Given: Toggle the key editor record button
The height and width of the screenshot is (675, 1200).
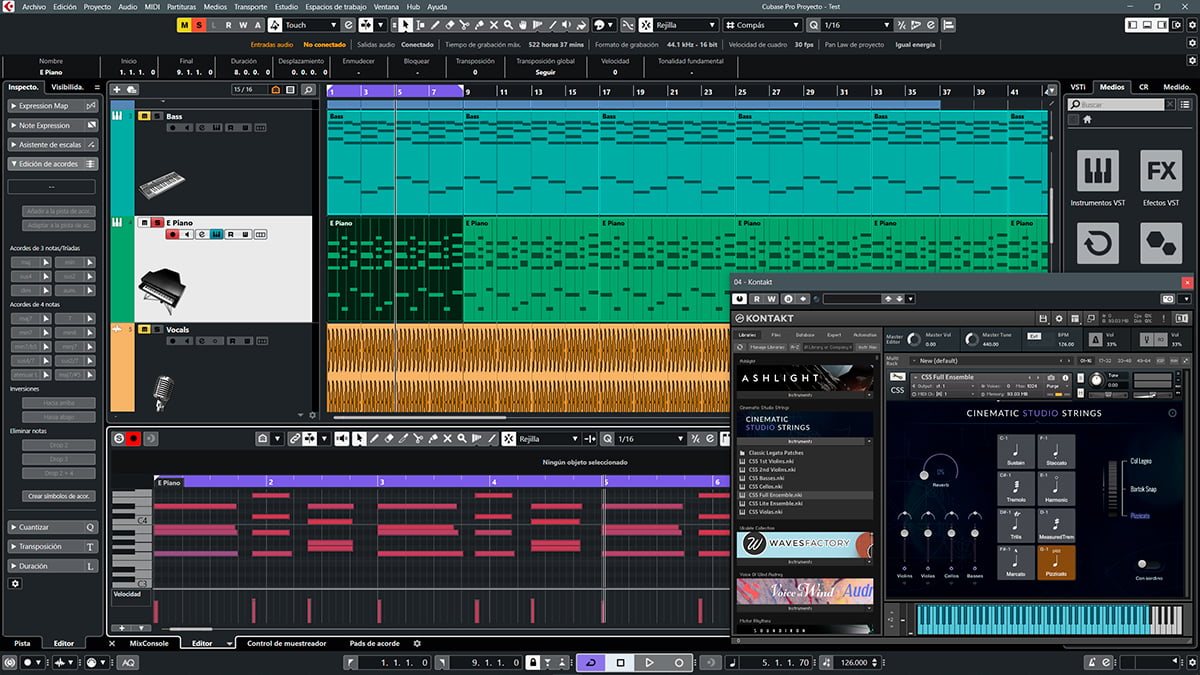Looking at the screenshot, I should click(x=134, y=439).
